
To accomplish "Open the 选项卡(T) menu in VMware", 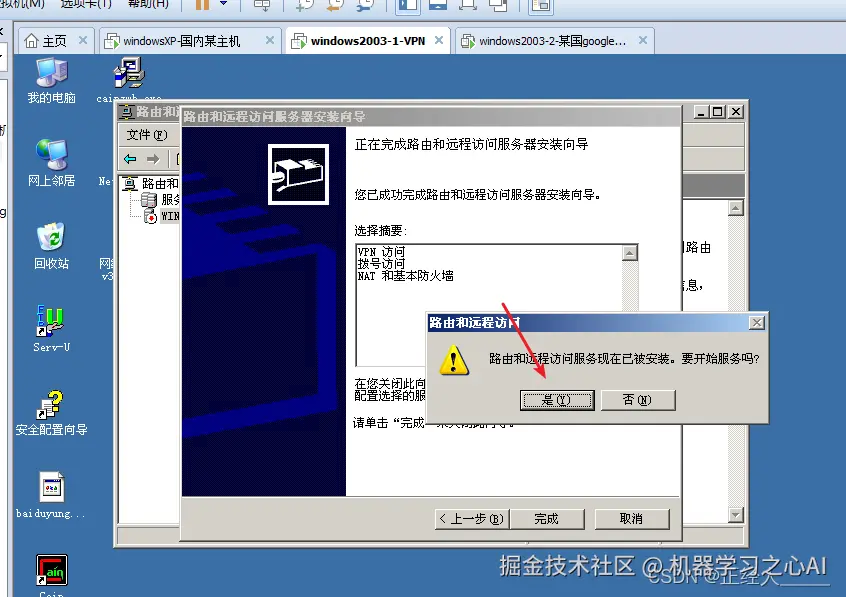I will (x=86, y=4).
